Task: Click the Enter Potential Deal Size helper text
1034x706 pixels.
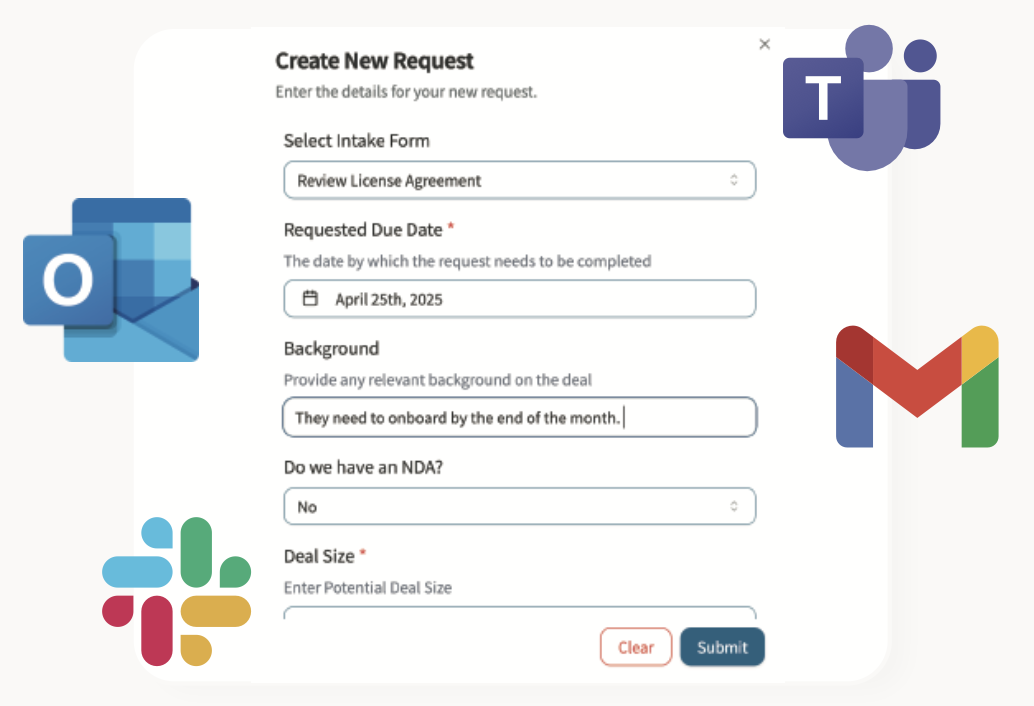Action: coord(368,588)
